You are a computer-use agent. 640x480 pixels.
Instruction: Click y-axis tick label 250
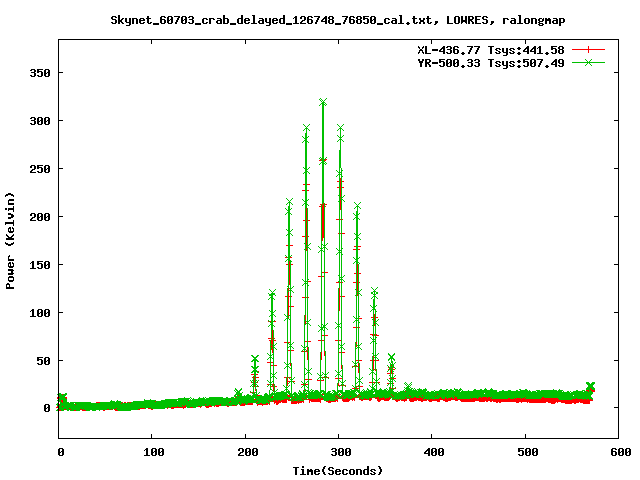tap(40, 169)
